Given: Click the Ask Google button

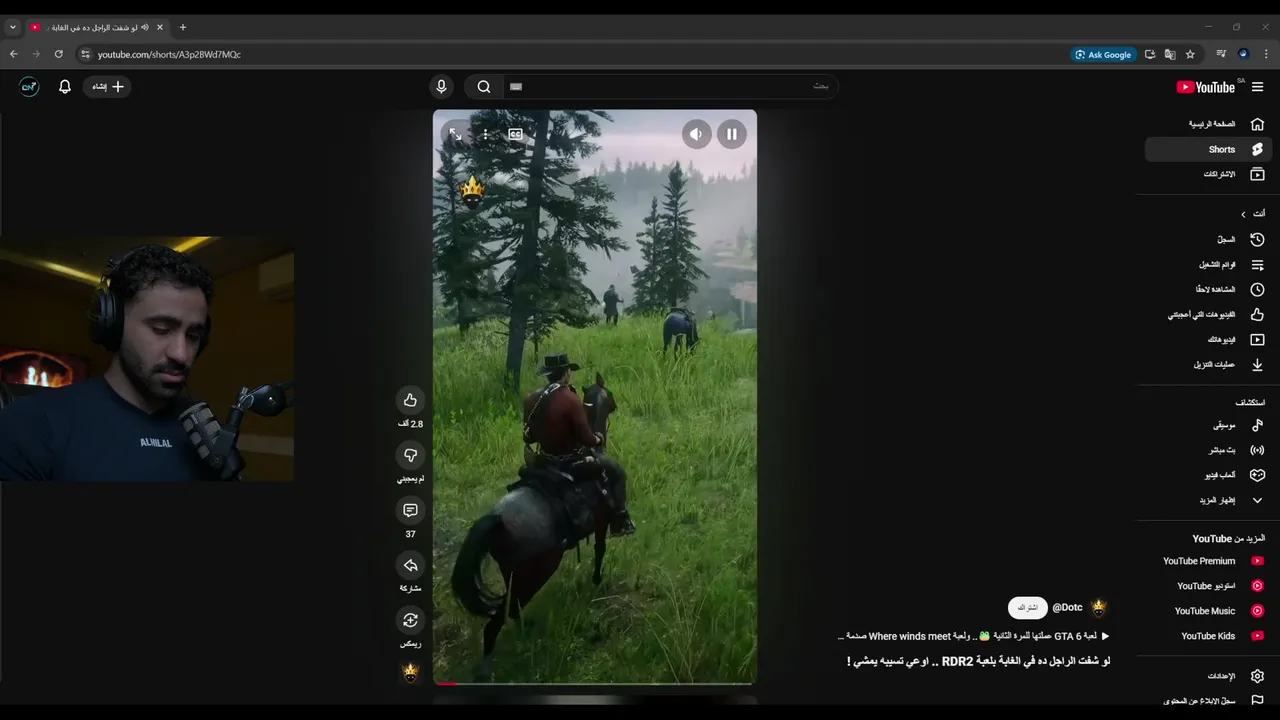Looking at the screenshot, I should click(x=1102, y=54).
